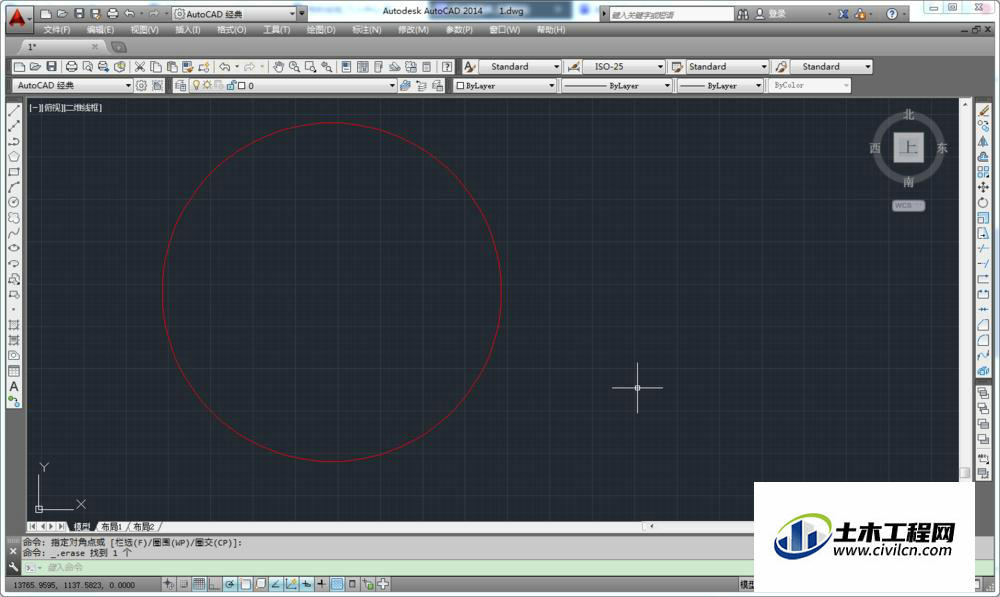
Task: Open the ByColor plot style dropdown
Action: click(810, 85)
